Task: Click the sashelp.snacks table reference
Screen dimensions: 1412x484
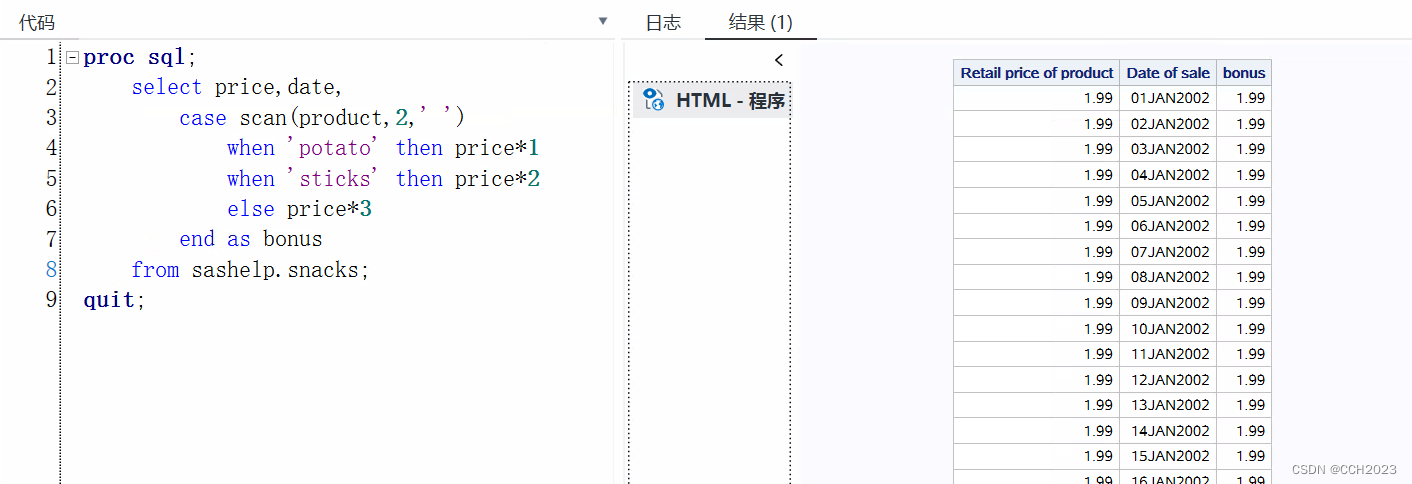Action: [x=280, y=270]
